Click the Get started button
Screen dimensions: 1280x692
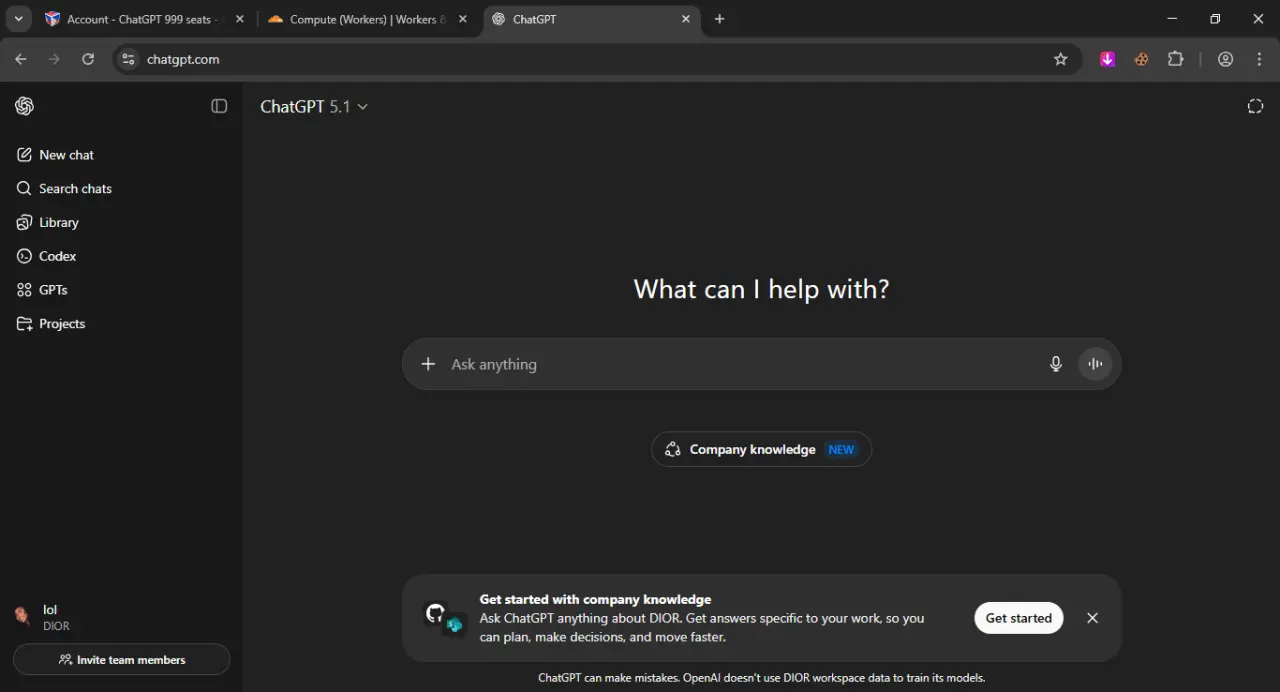pyautogui.click(x=1019, y=618)
